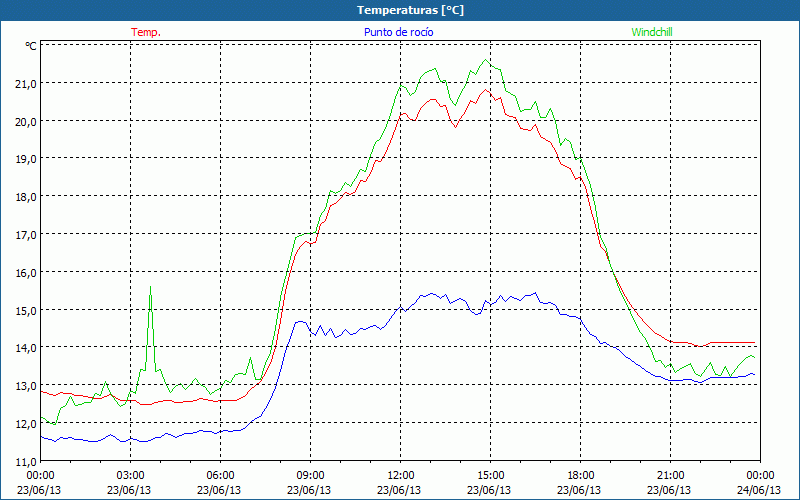This screenshot has width=800, height=500.
Task: Click the 24/06/13 date label
Action: click(759, 490)
